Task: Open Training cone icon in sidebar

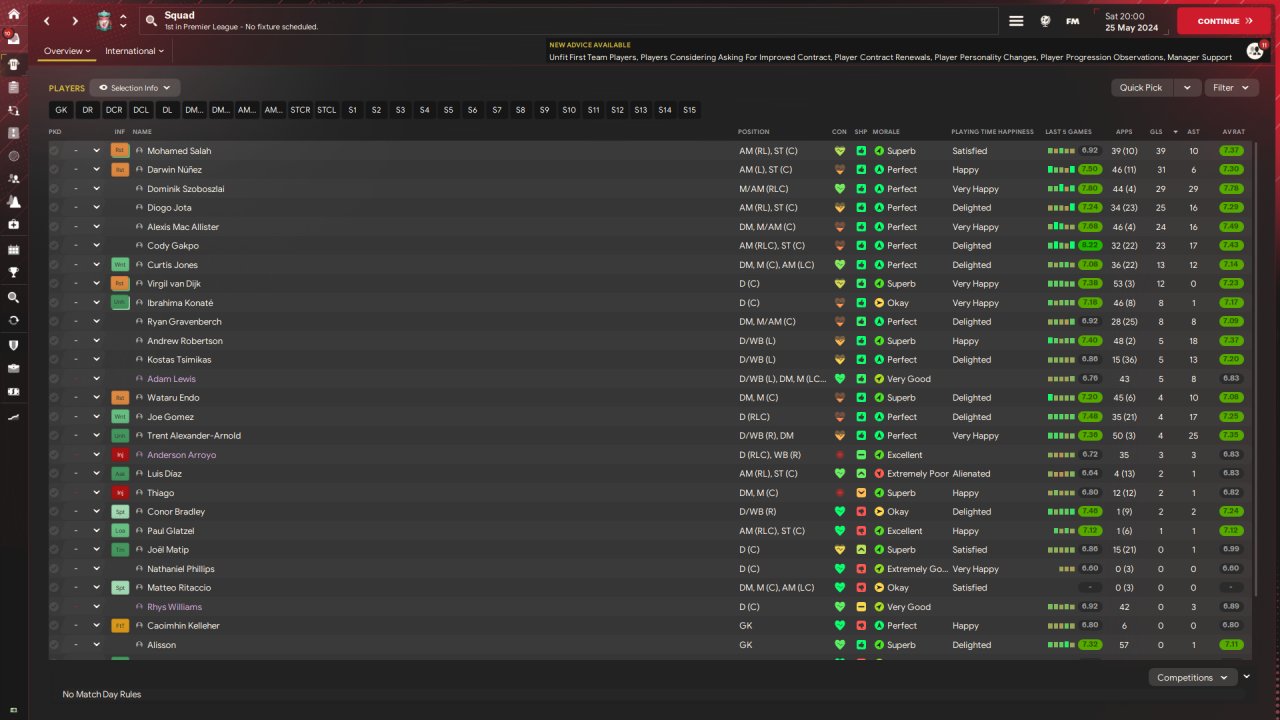Action: pos(14,202)
